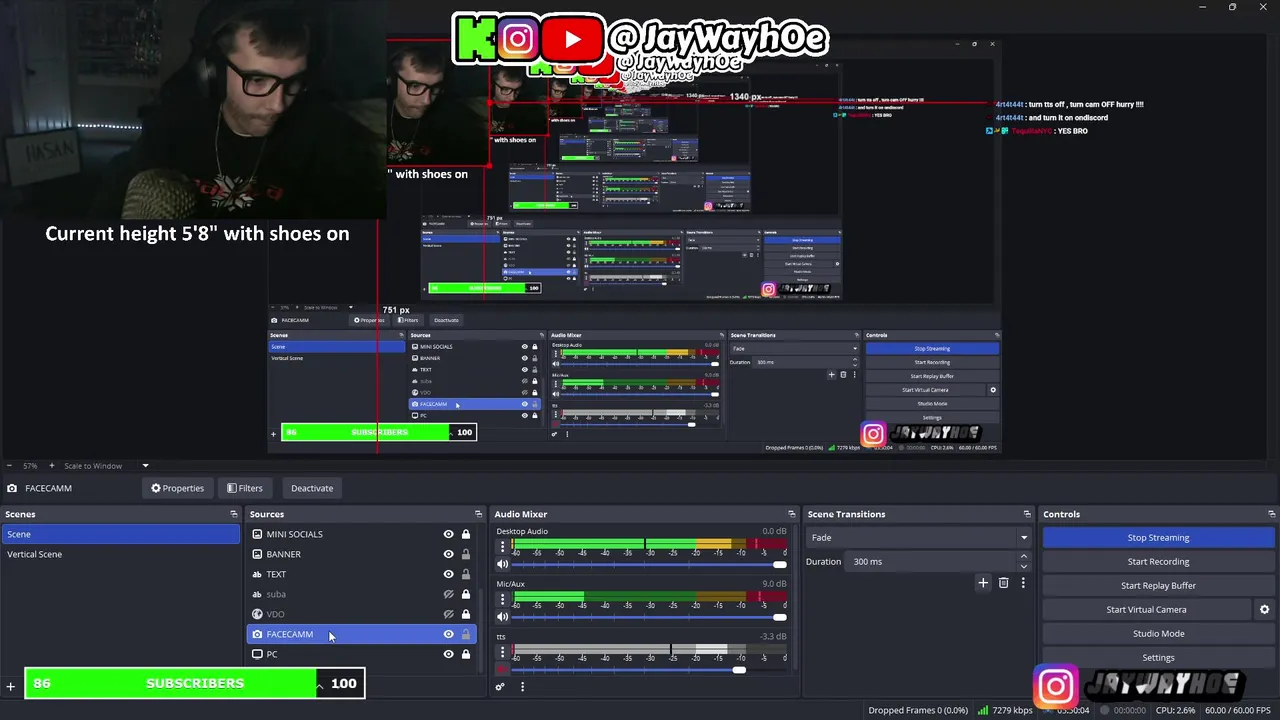Decrease transition duration with down arrow
The height and width of the screenshot is (720, 1280).
click(1023, 566)
